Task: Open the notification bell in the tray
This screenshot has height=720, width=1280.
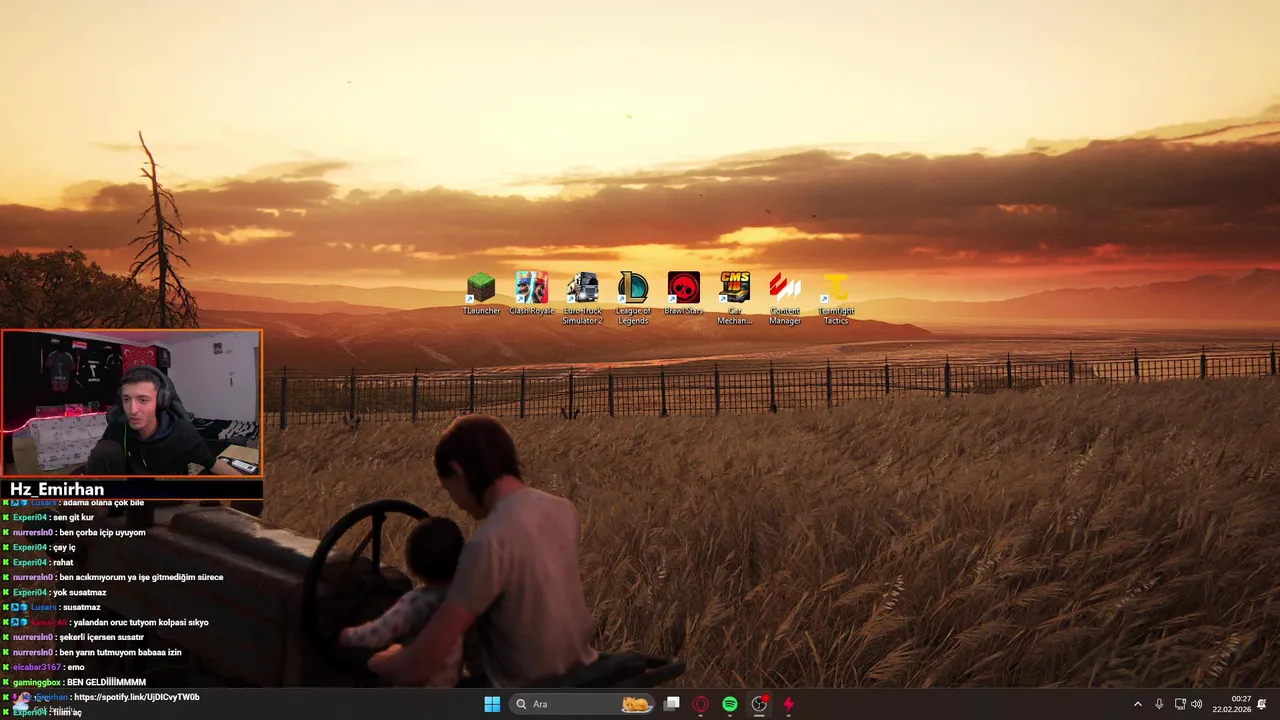Action: pyautogui.click(x=1262, y=704)
